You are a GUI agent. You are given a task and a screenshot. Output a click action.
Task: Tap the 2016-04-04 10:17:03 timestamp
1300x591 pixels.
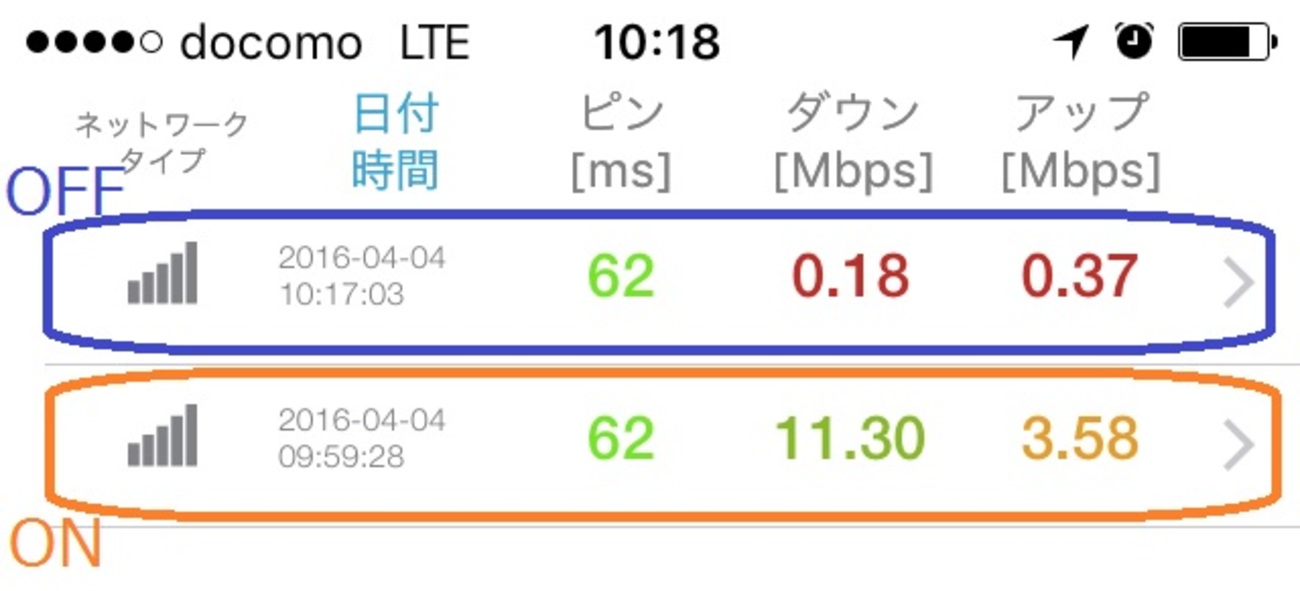pos(361,275)
